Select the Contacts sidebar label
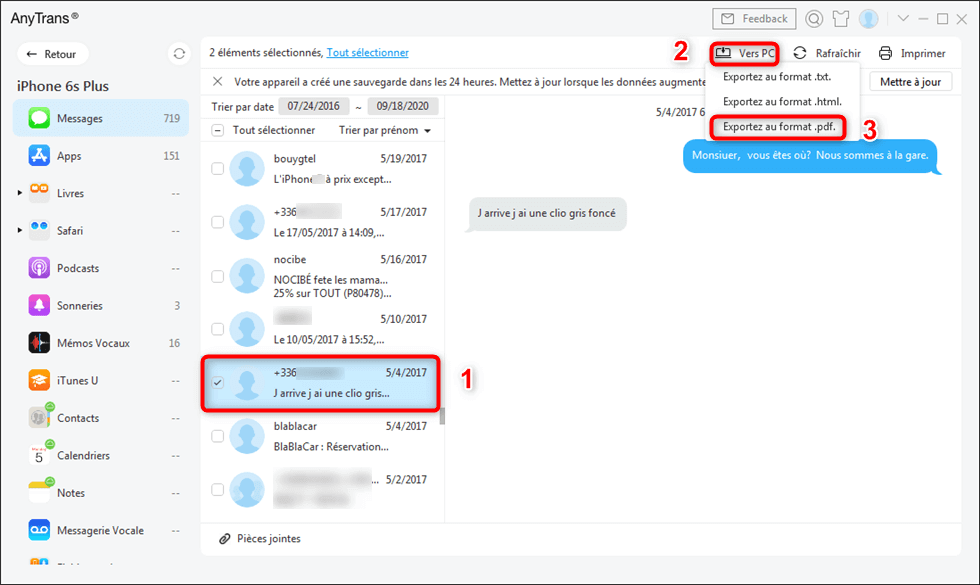The image size is (980, 585). 78,418
